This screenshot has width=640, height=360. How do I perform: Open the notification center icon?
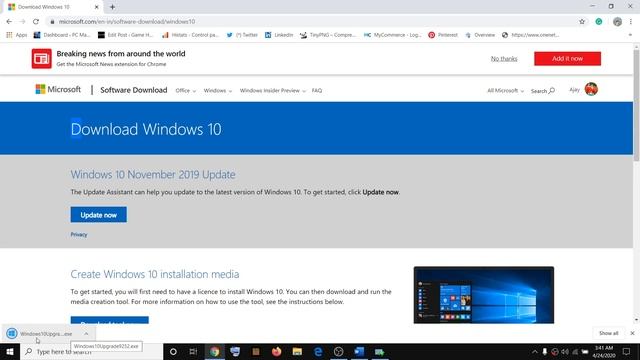click(x=627, y=351)
